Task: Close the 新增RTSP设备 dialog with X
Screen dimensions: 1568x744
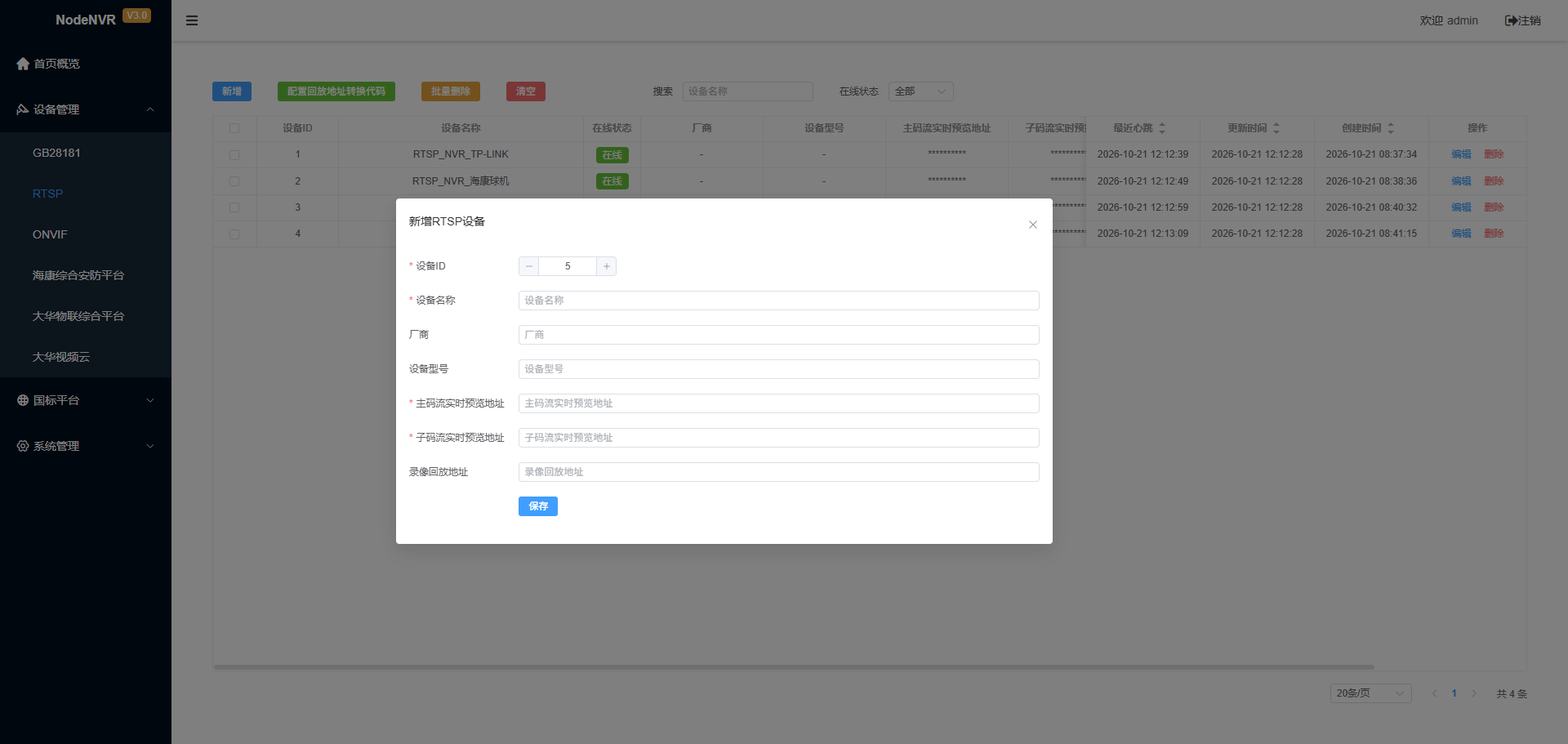Action: pos(1033,225)
